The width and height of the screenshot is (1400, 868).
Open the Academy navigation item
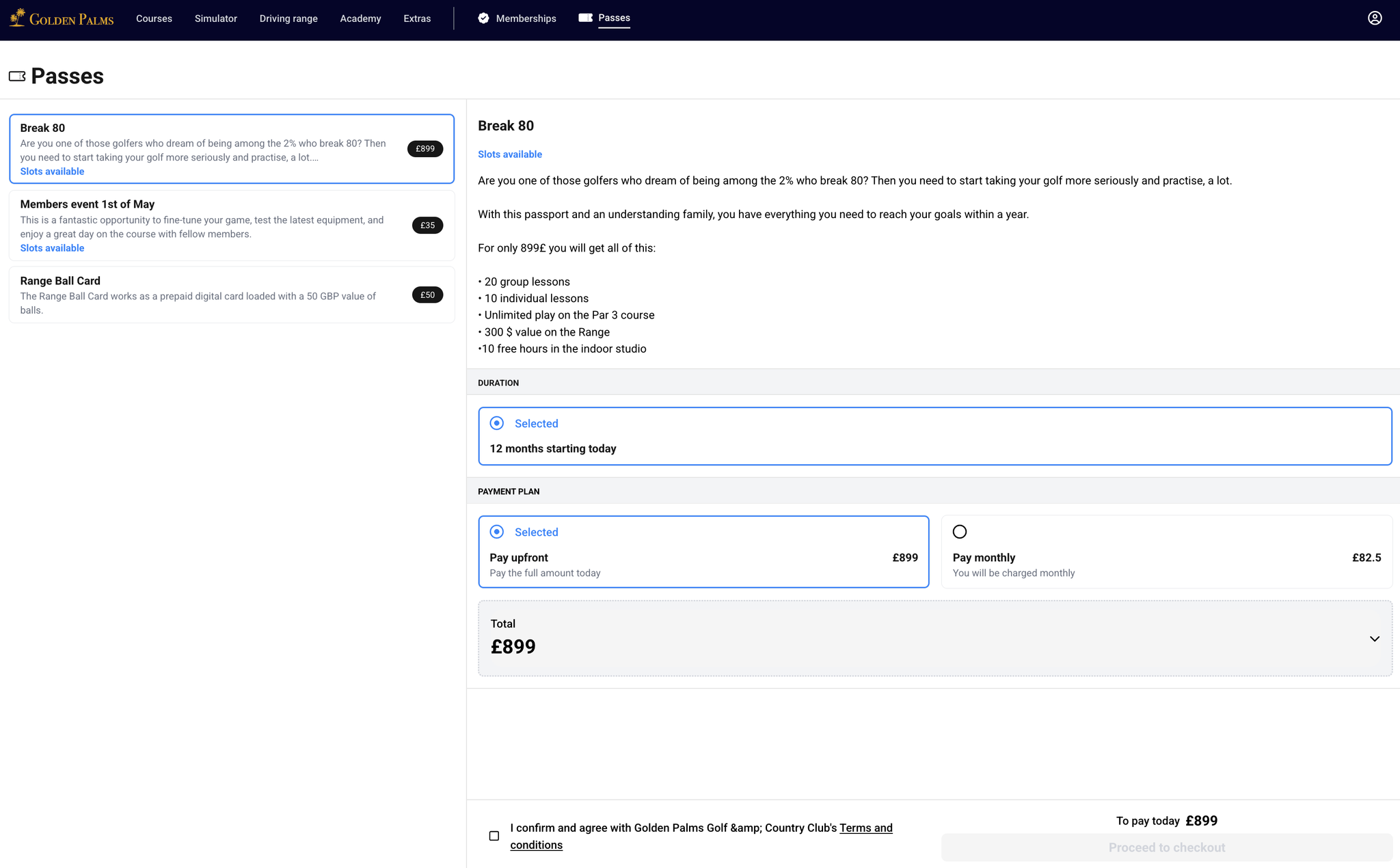(360, 18)
